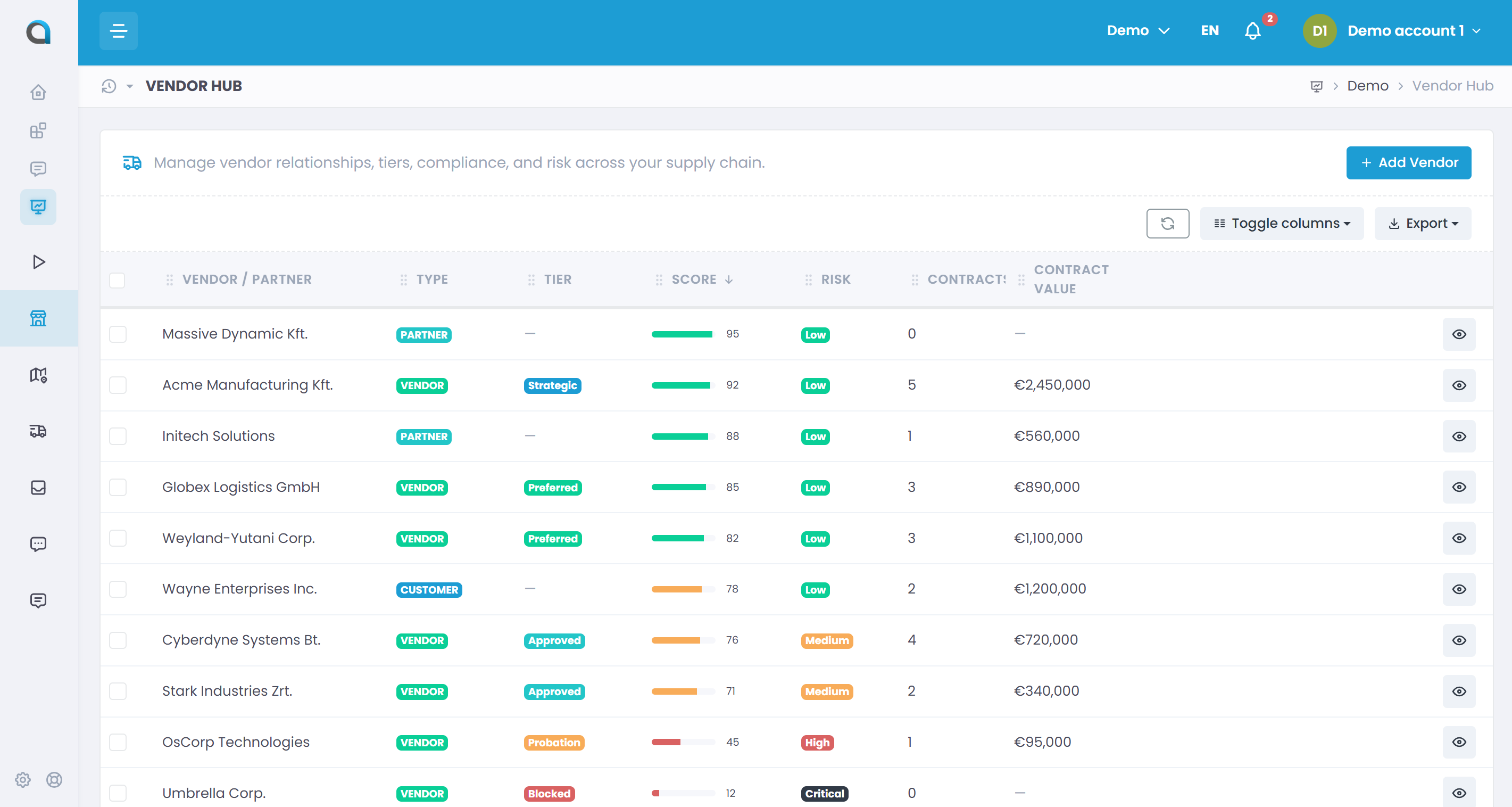Open the comment sidebar icon under widgets
This screenshot has width=1512, height=807.
38,169
